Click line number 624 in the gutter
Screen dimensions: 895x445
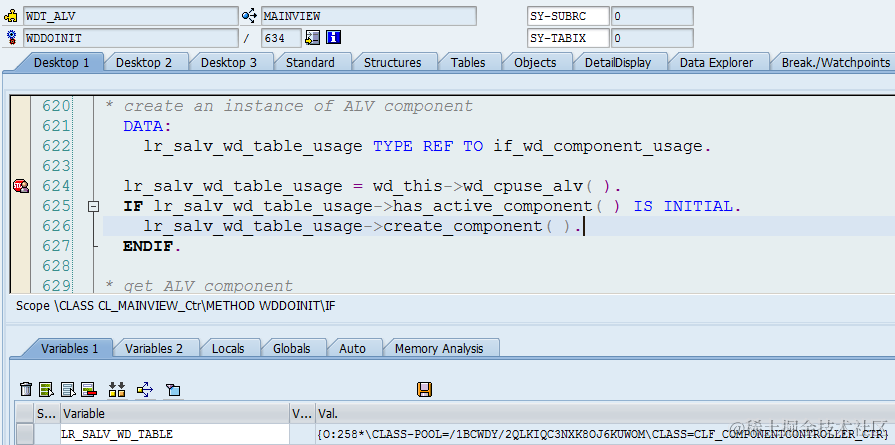click(56, 186)
